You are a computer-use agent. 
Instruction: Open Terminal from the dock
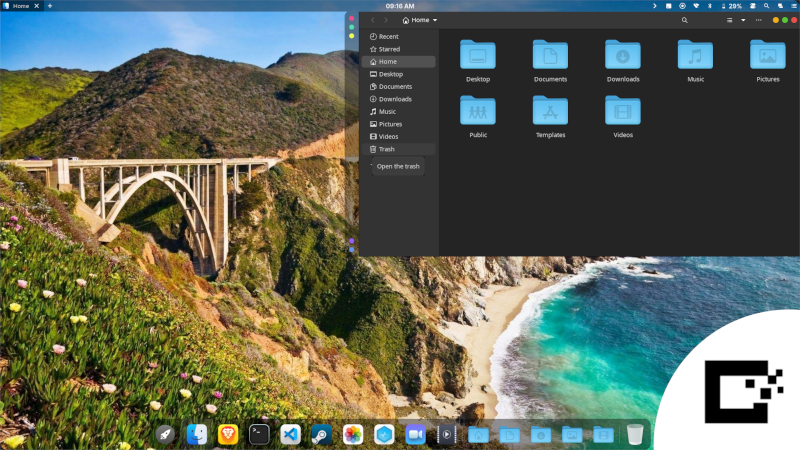(259, 434)
